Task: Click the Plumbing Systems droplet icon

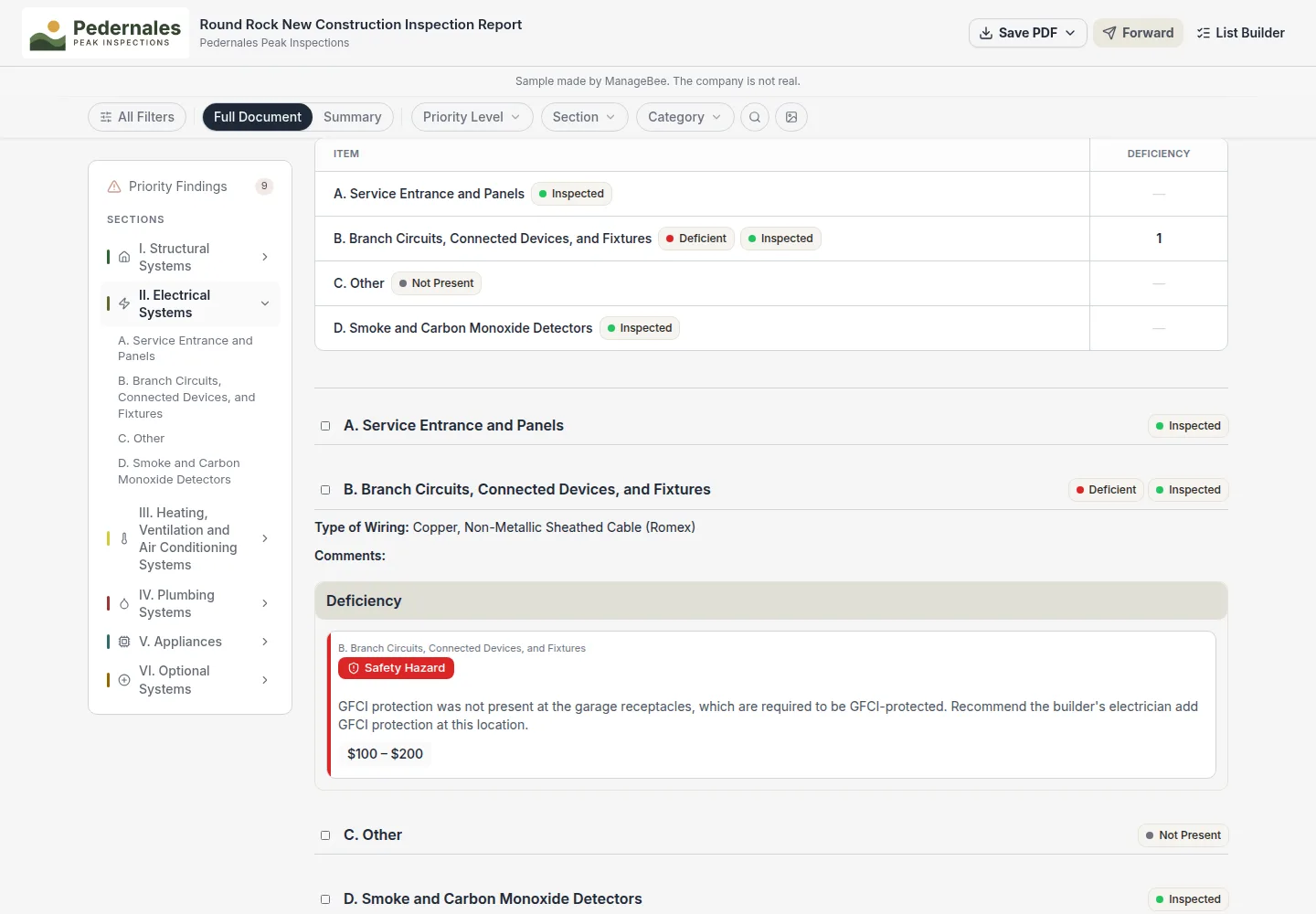Action: [124, 603]
